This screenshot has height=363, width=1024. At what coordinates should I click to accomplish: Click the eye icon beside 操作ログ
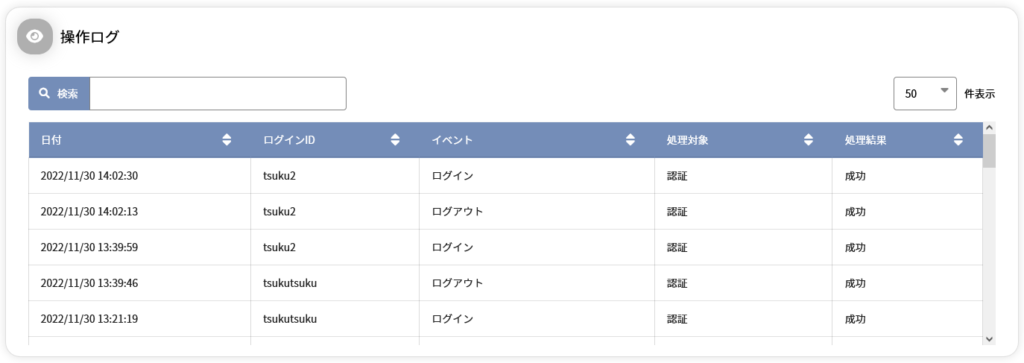(x=35, y=37)
